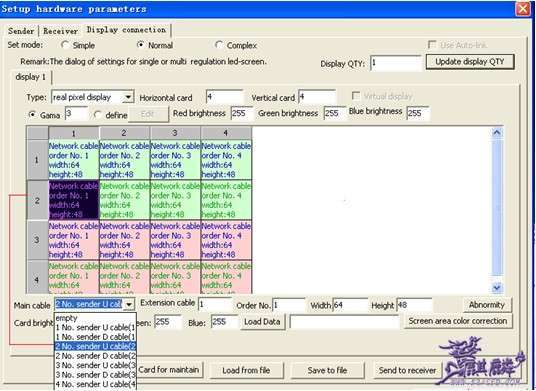The height and width of the screenshot is (391, 536).
Task: Select column 3 header in grid
Action: tap(175, 133)
